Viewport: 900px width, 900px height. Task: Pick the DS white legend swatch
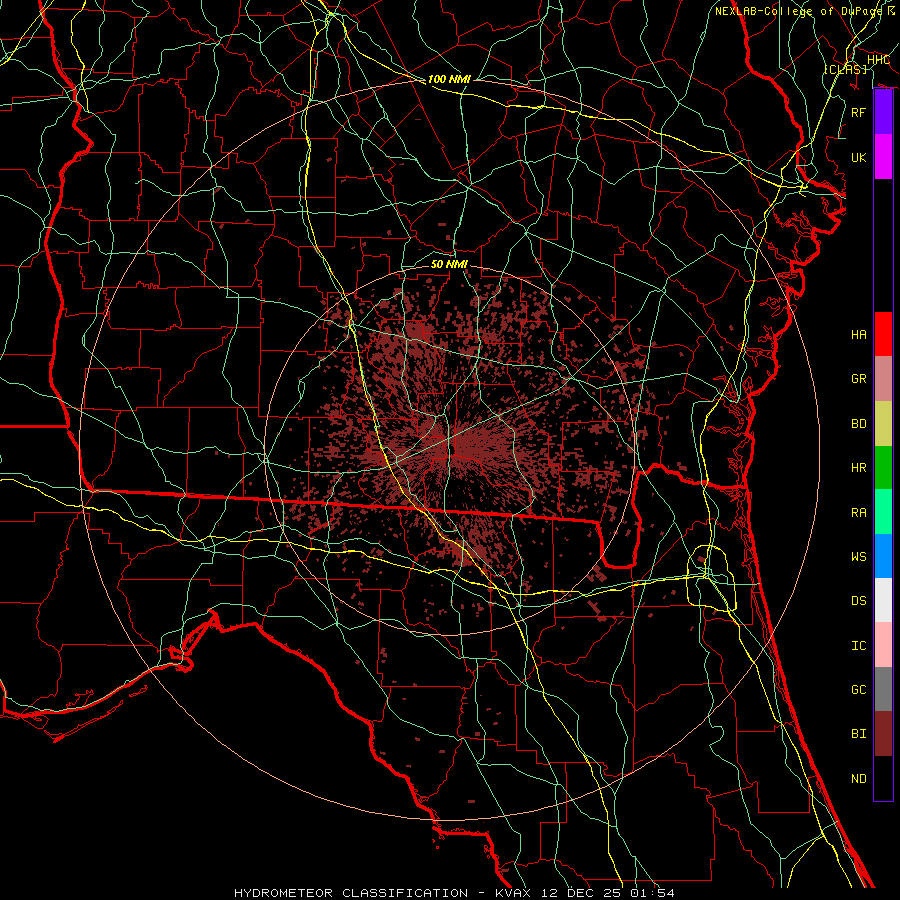click(x=883, y=600)
